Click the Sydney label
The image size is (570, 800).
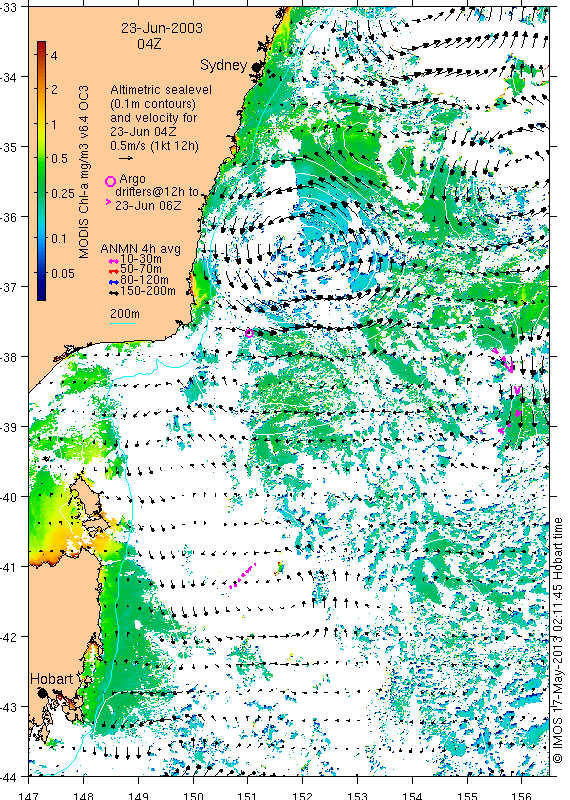click(224, 65)
